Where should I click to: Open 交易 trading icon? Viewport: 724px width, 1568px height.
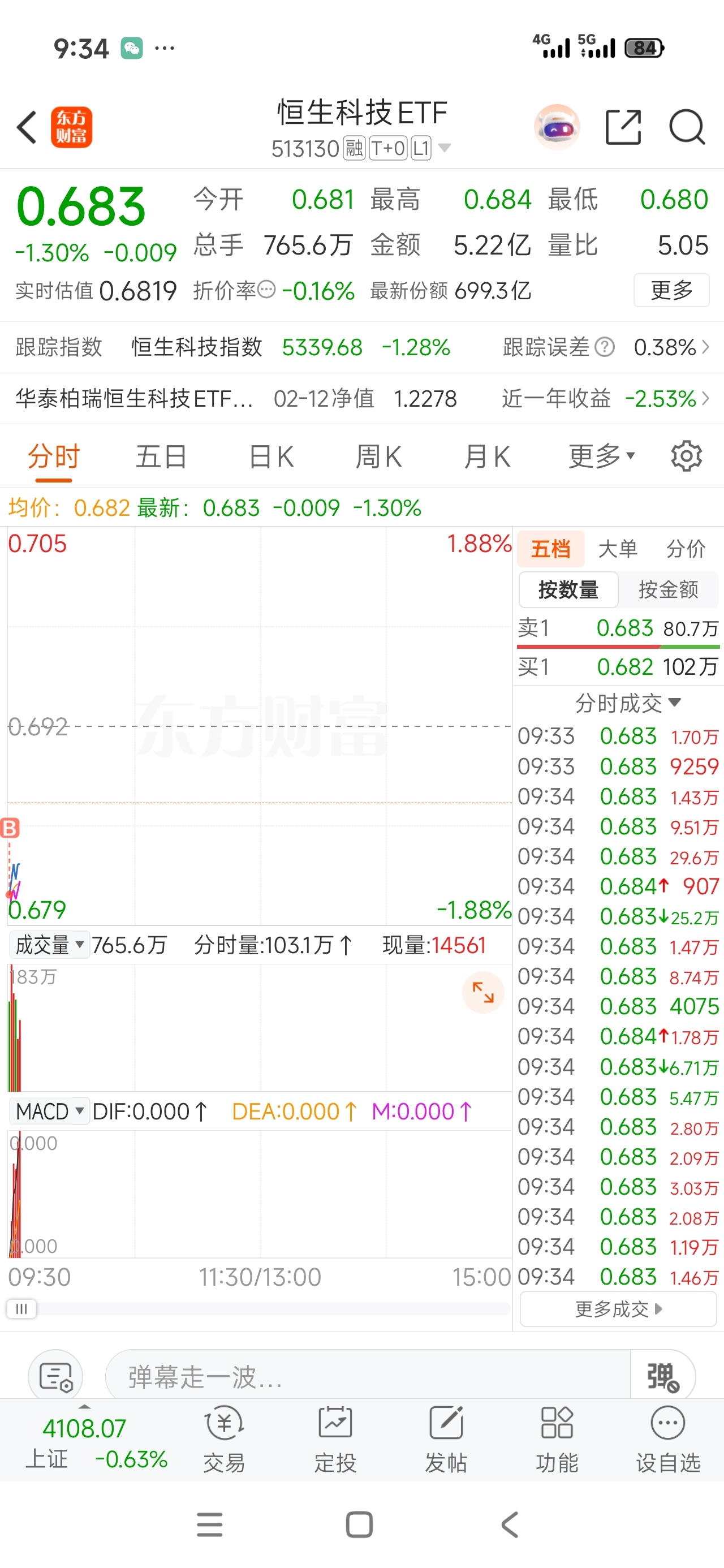pos(224,1439)
